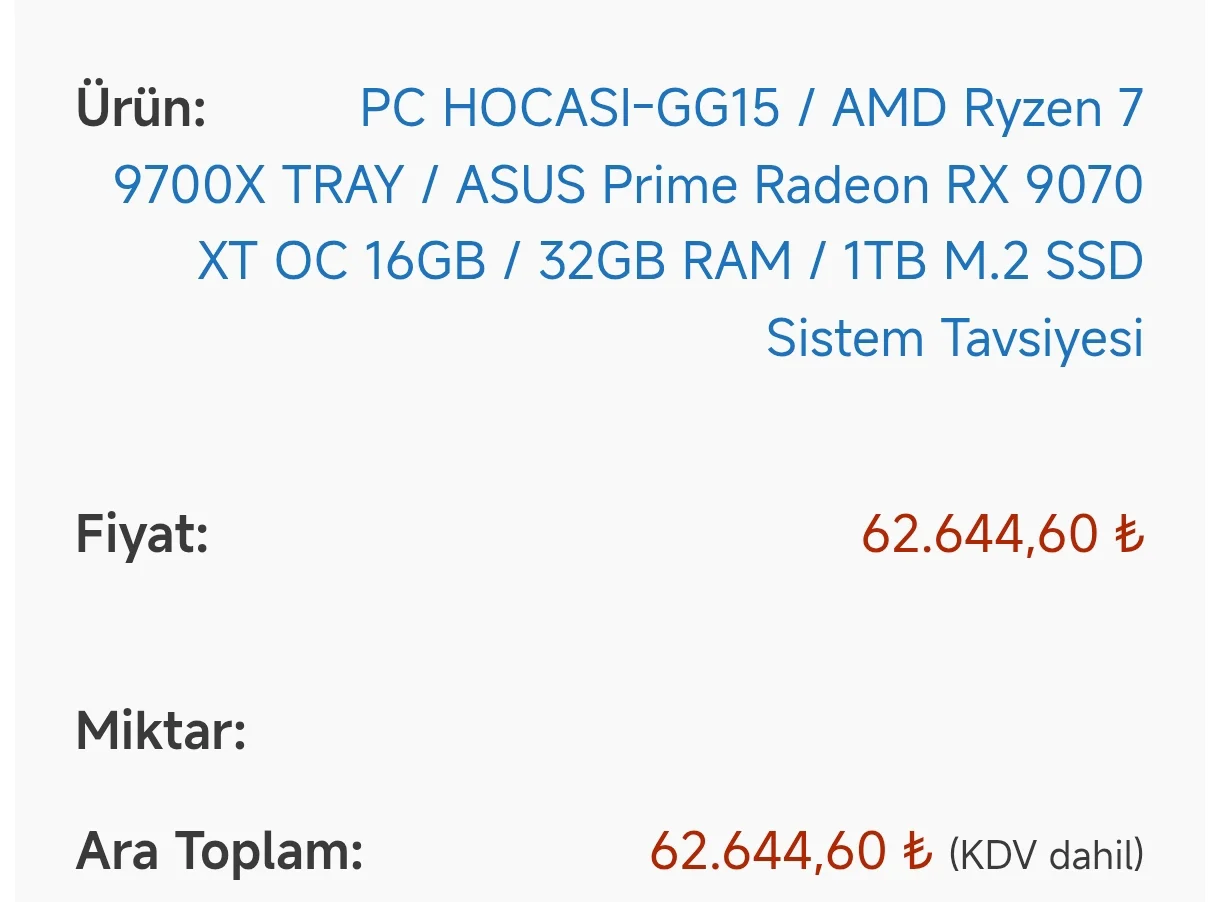Click the lira symbol in Ara Toplam row
This screenshot has height=902, width=1220.
pyautogui.click(x=917, y=853)
